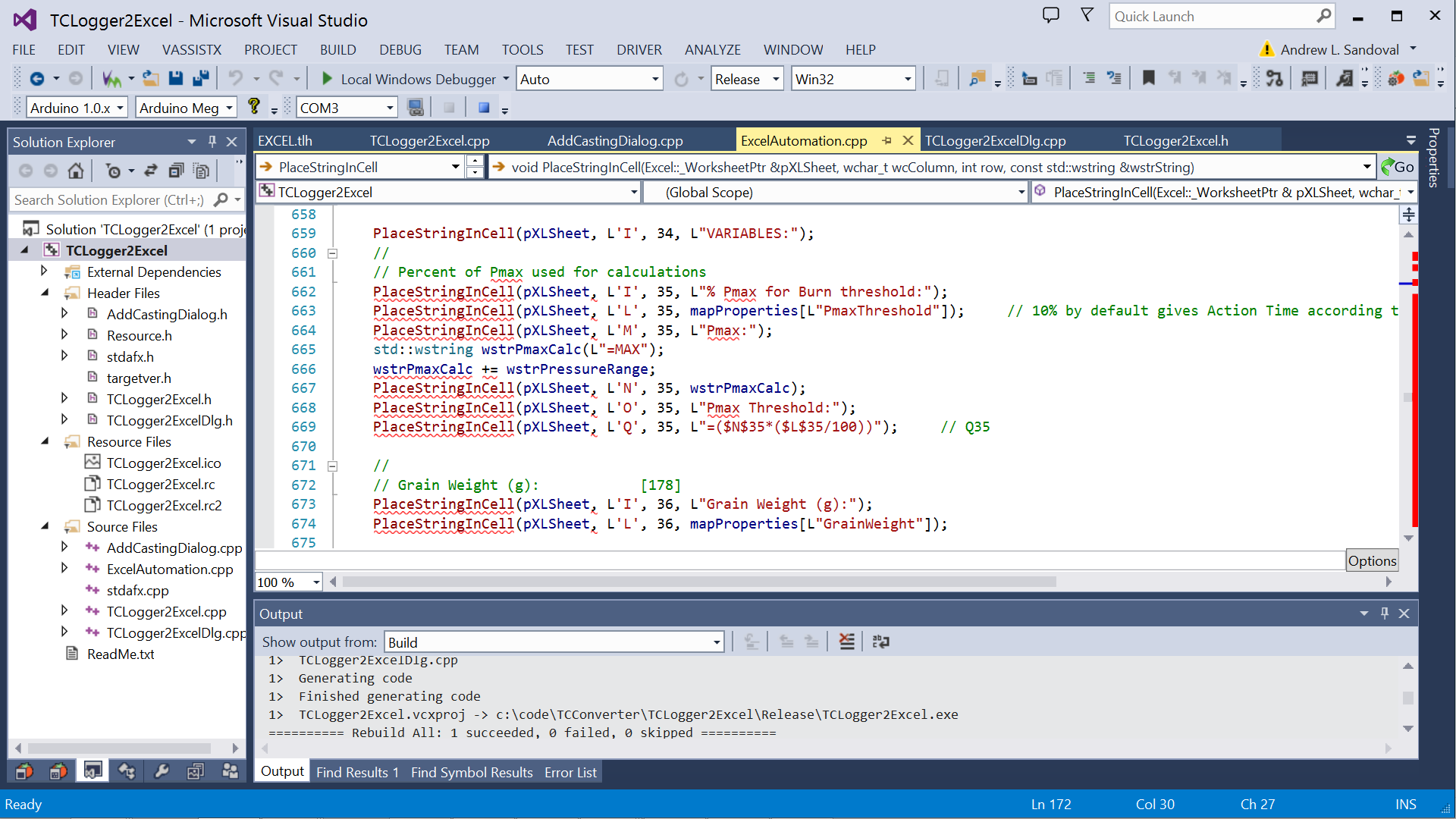The width and height of the screenshot is (1456, 819).
Task: Switch to the Error List tab
Action: click(570, 772)
